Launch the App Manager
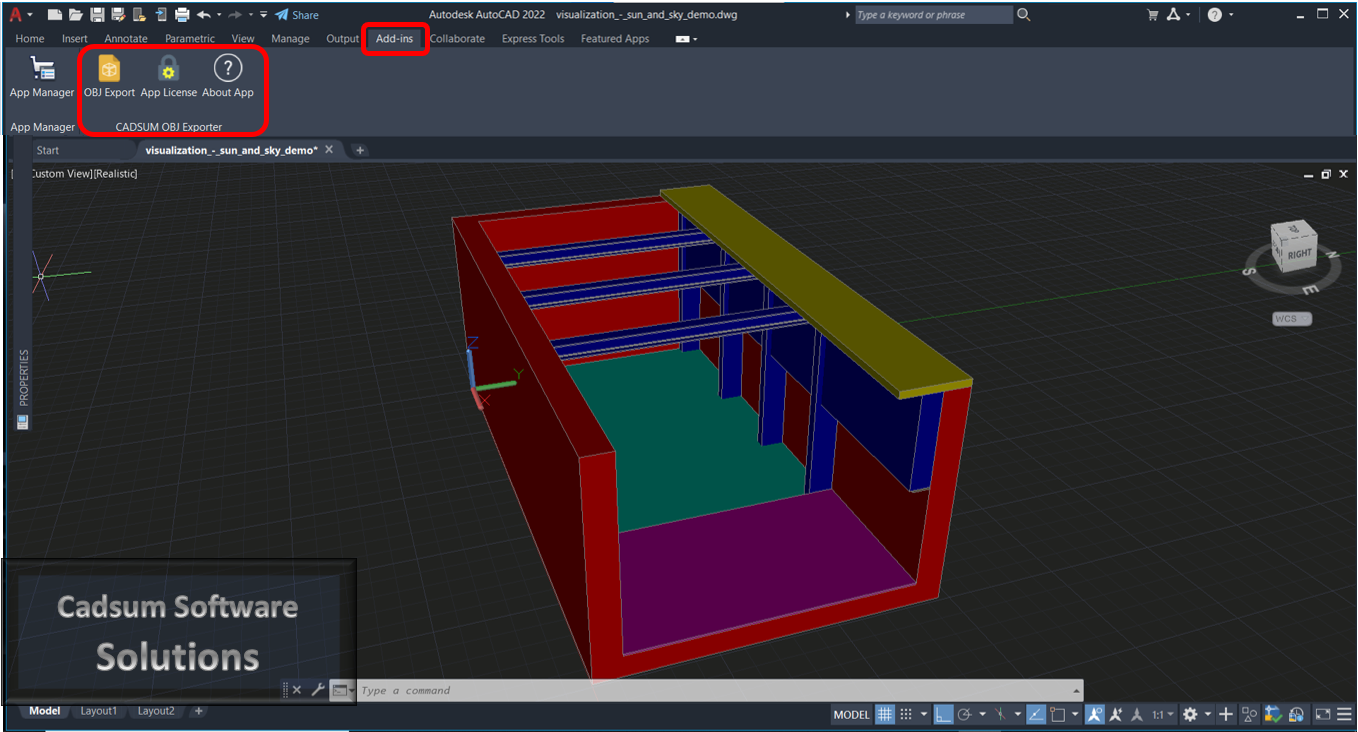This screenshot has height=732, width=1358. pyautogui.click(x=42, y=77)
